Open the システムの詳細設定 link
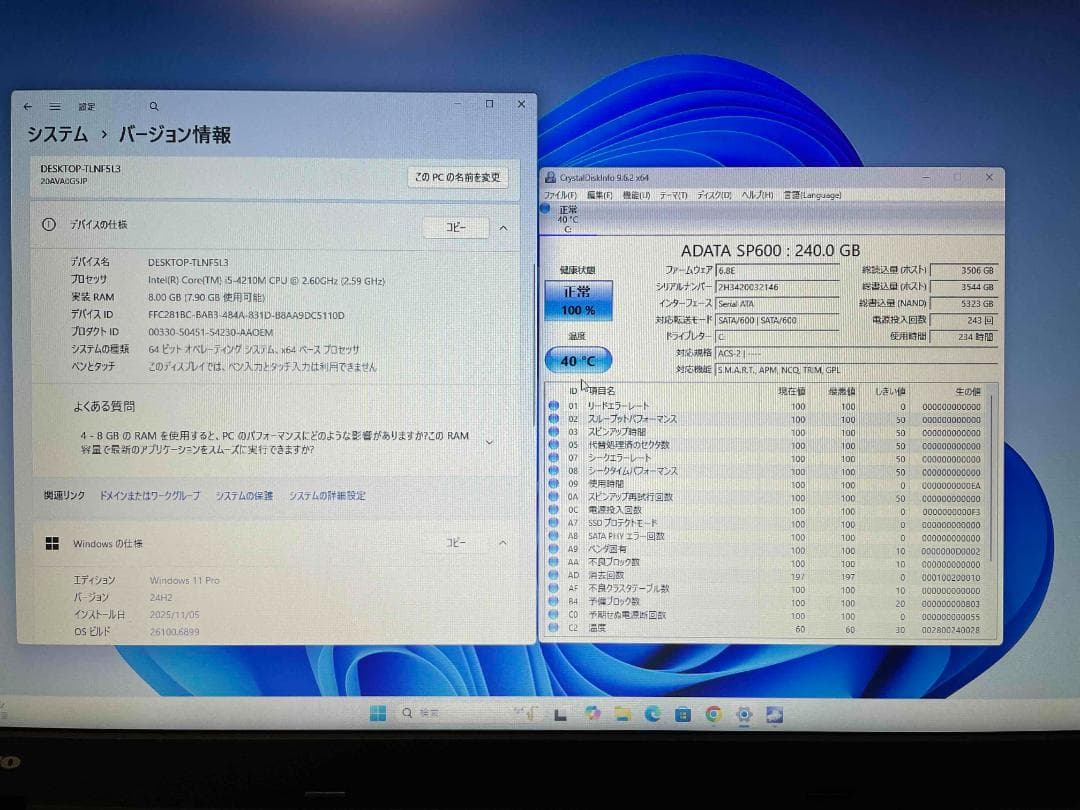 coord(329,495)
